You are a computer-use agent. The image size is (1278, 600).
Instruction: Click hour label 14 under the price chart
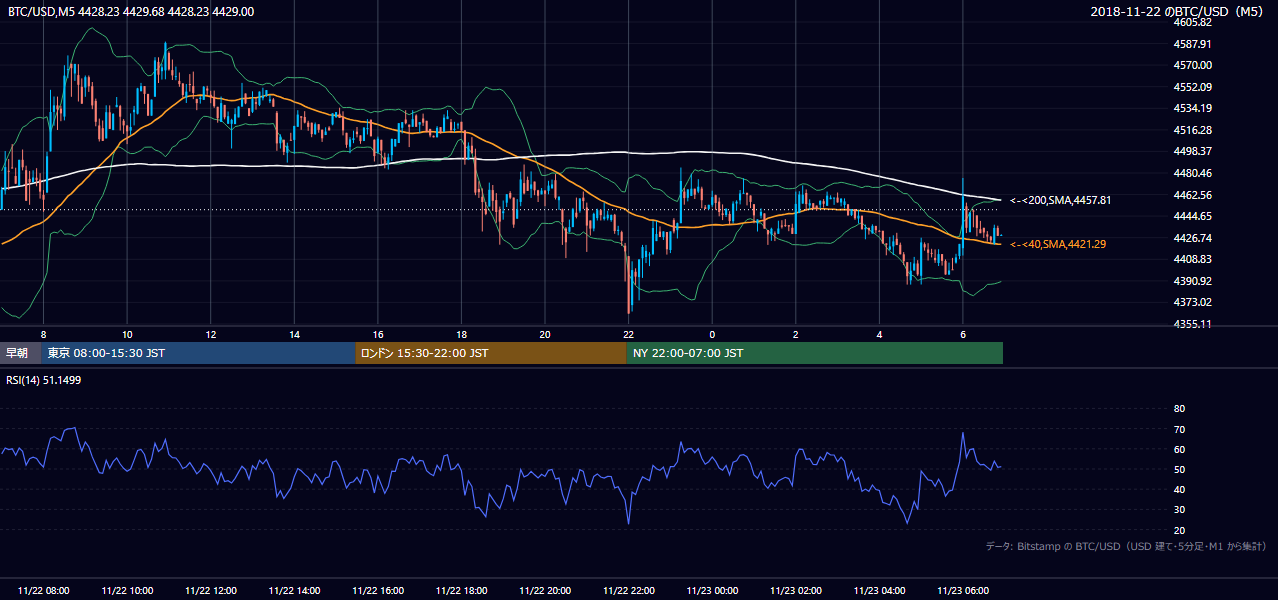point(294,334)
